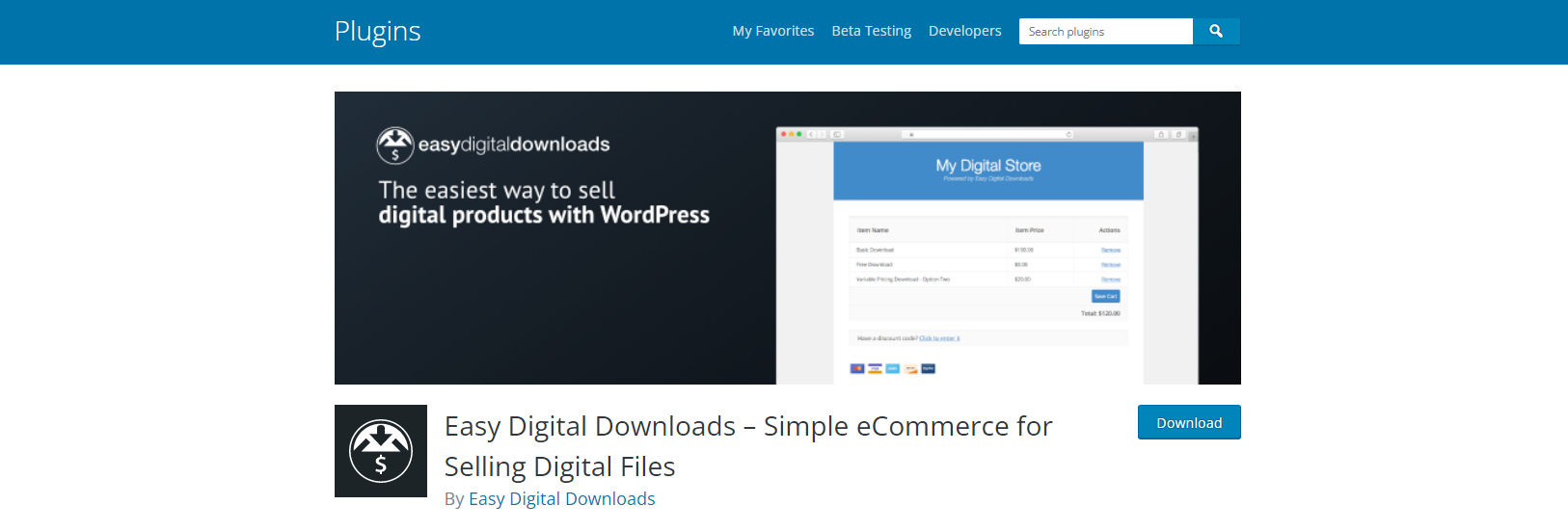Click the plugin banner image
This screenshot has width=1568, height=532.
coord(788,238)
